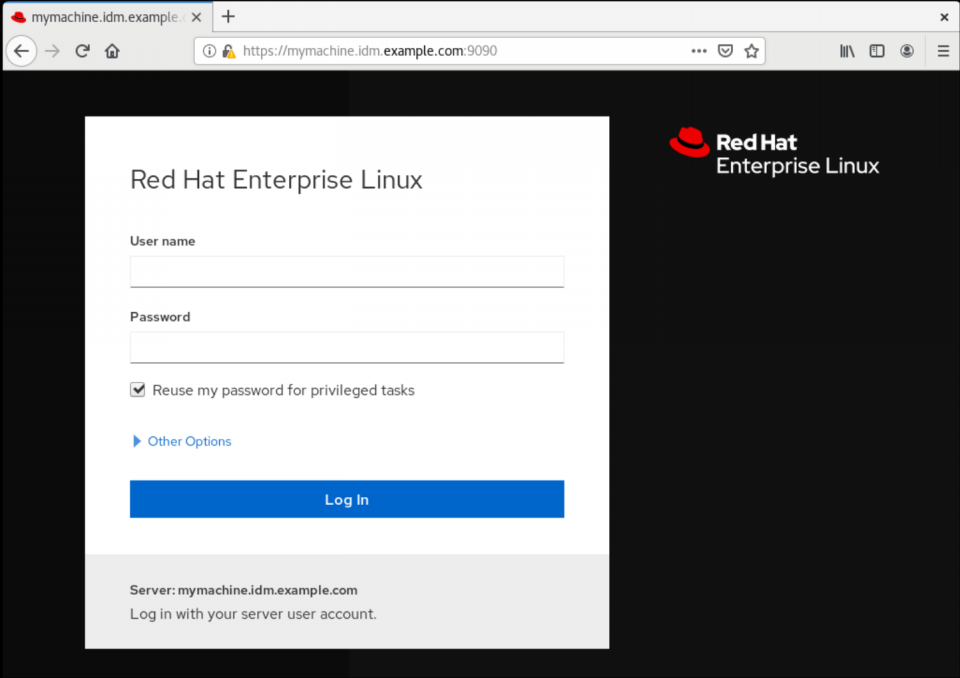Open the browser hamburger menu

(943, 51)
